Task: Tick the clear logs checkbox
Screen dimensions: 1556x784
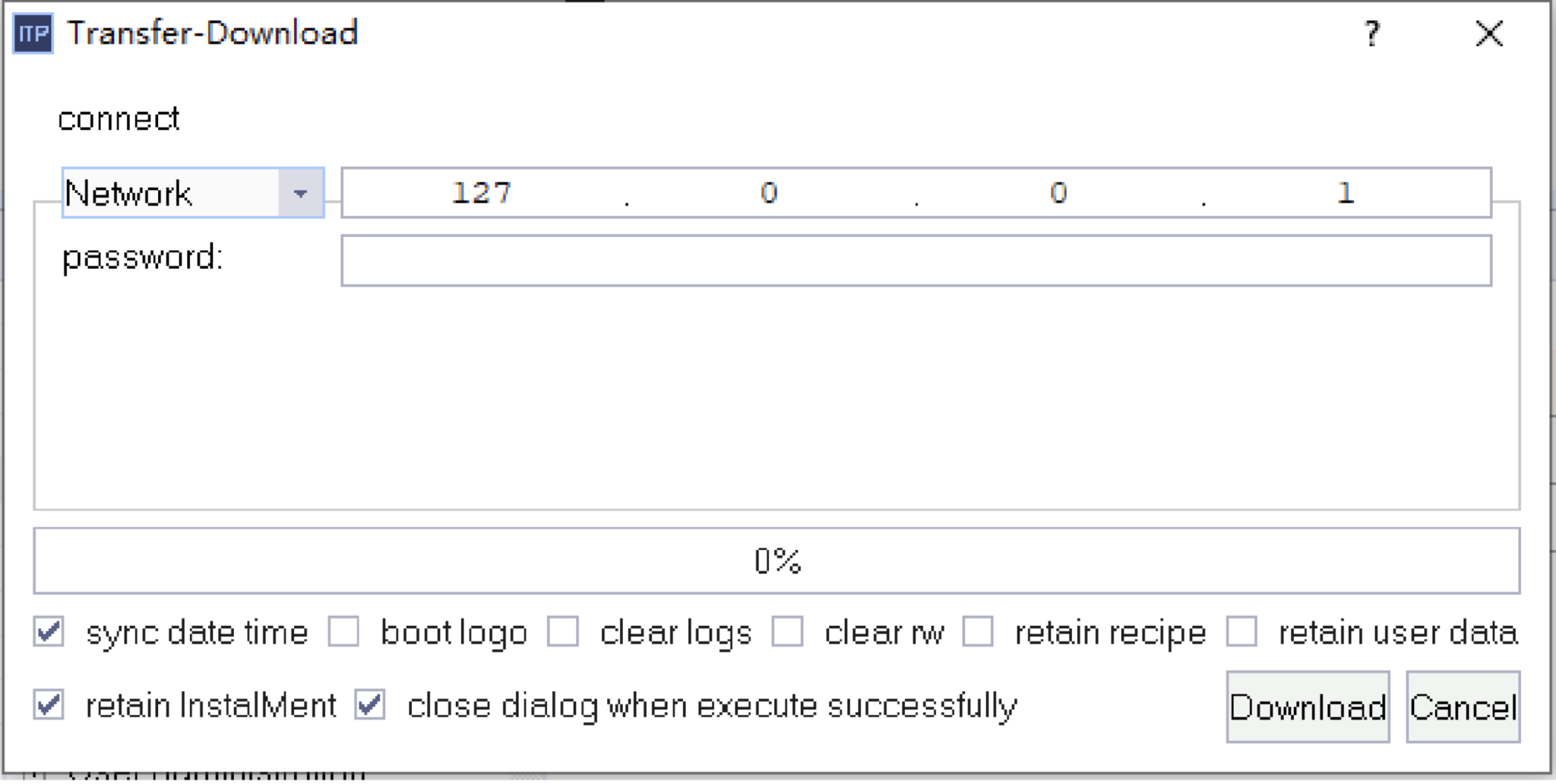Action: [563, 631]
